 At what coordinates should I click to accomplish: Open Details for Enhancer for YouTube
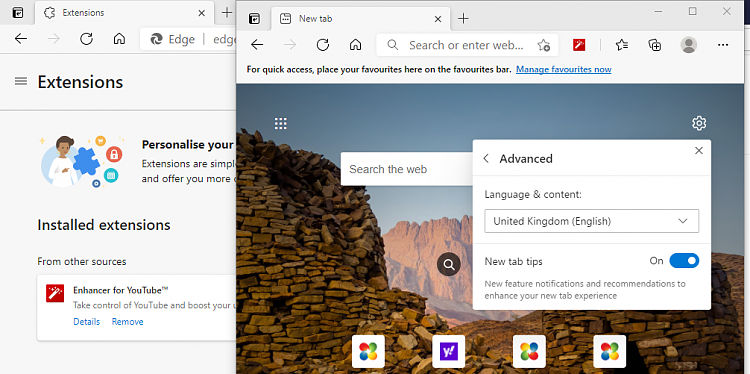87,321
